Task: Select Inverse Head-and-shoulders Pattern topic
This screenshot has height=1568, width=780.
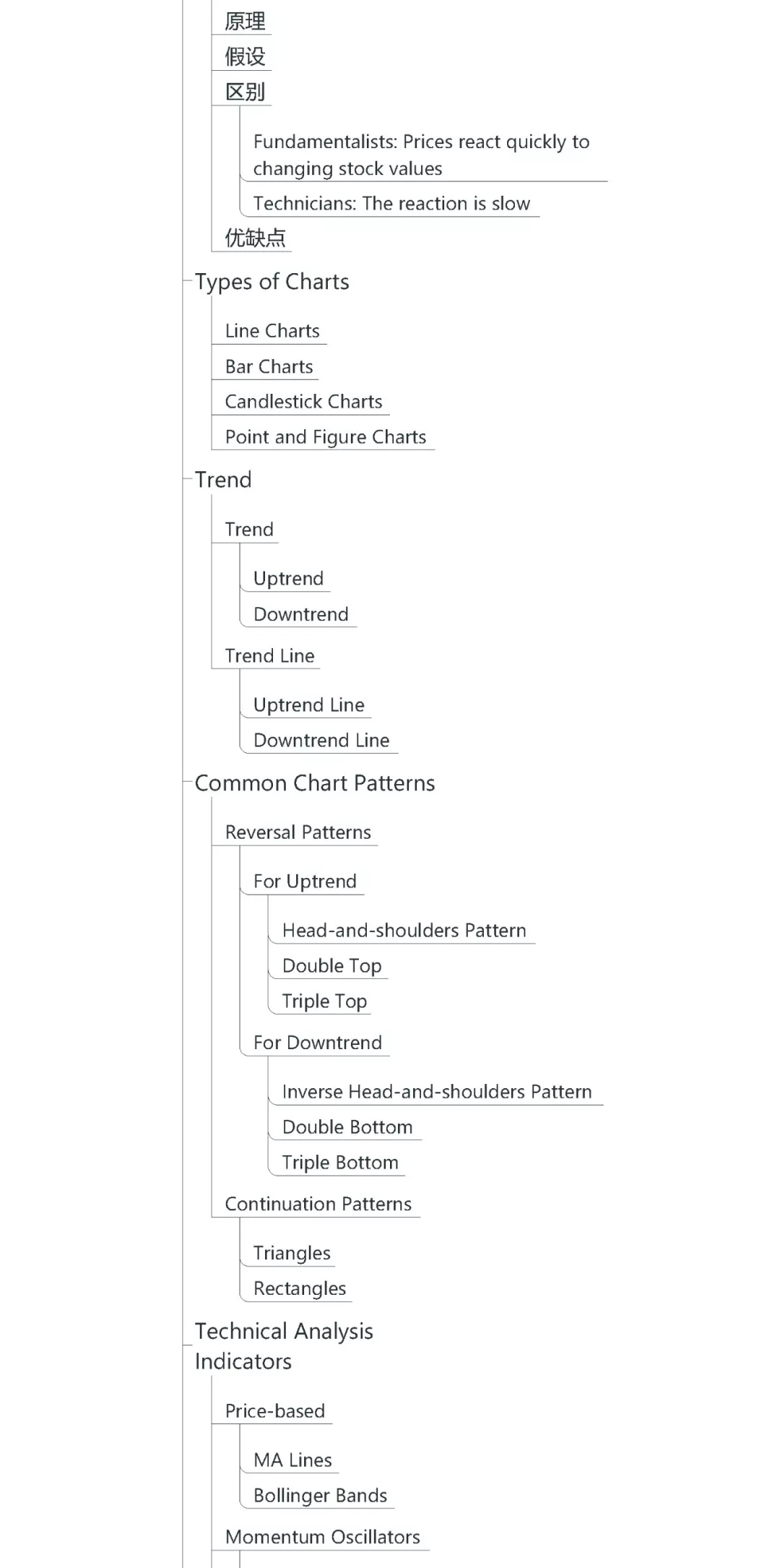Action: click(436, 1092)
